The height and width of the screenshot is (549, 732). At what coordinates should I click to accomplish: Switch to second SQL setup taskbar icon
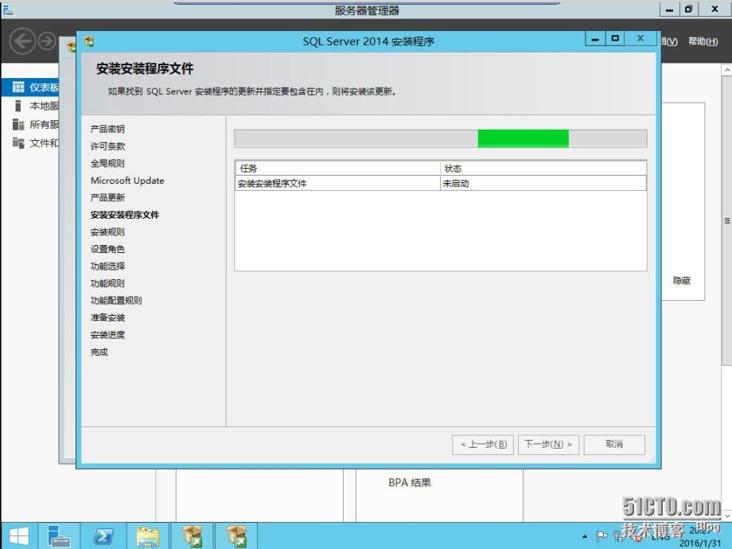(x=236, y=536)
